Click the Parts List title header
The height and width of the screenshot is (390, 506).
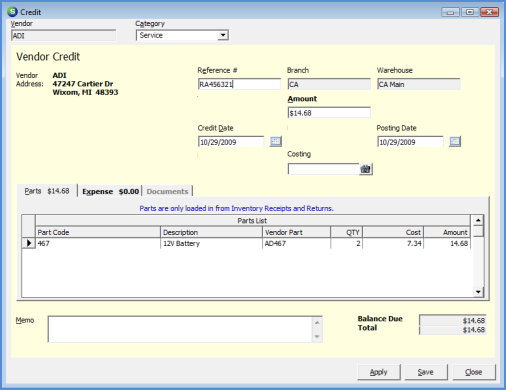(x=253, y=221)
